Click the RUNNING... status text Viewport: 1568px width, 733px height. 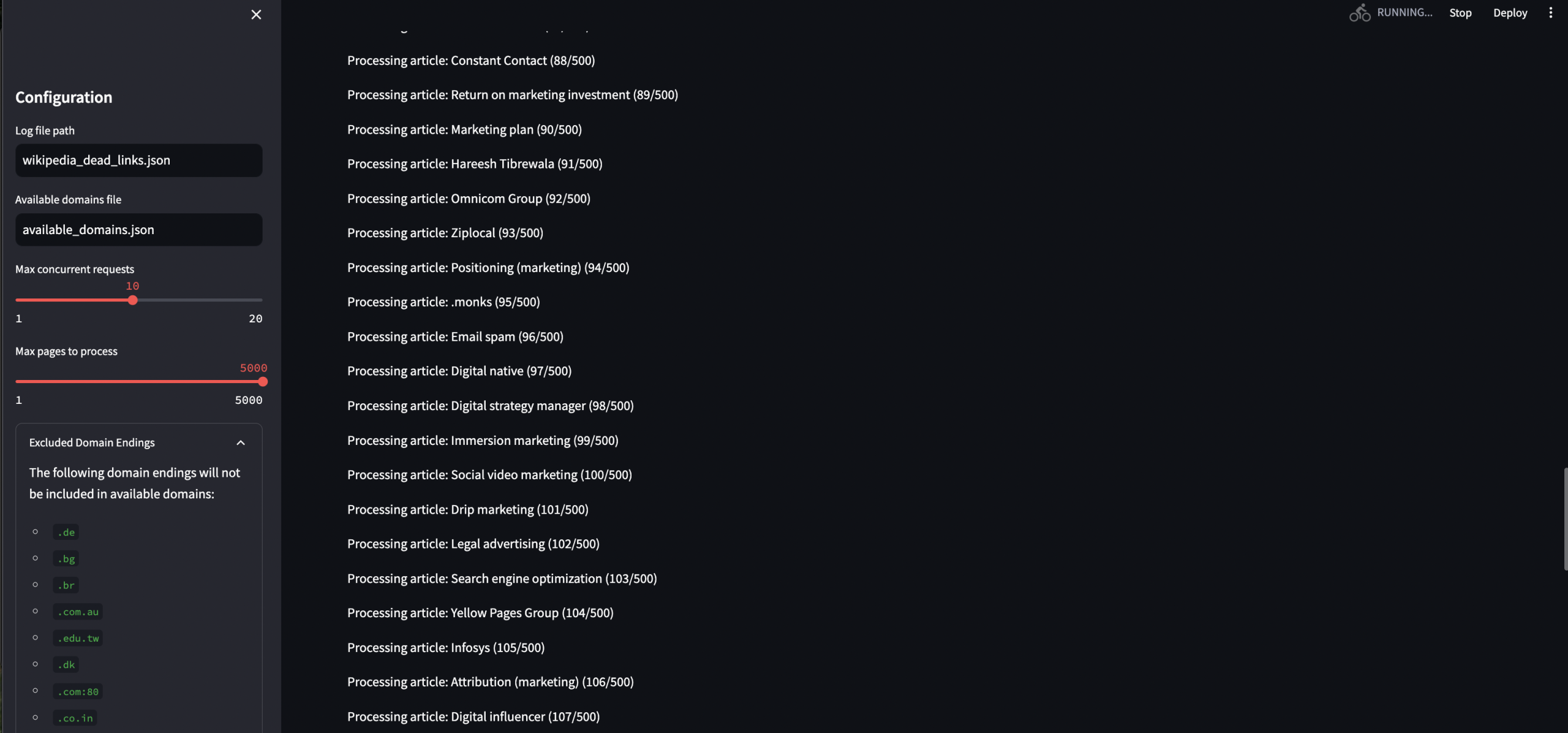pyautogui.click(x=1404, y=13)
